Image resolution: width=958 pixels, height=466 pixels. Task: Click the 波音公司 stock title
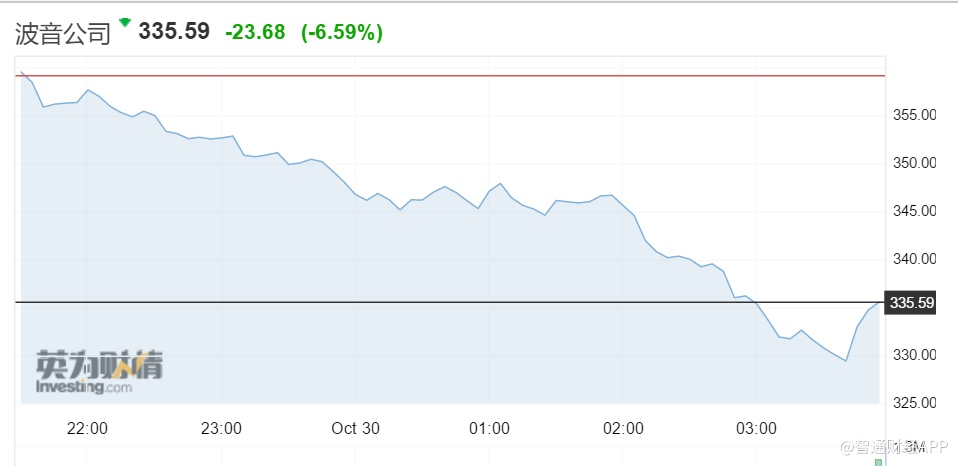[x=62, y=33]
